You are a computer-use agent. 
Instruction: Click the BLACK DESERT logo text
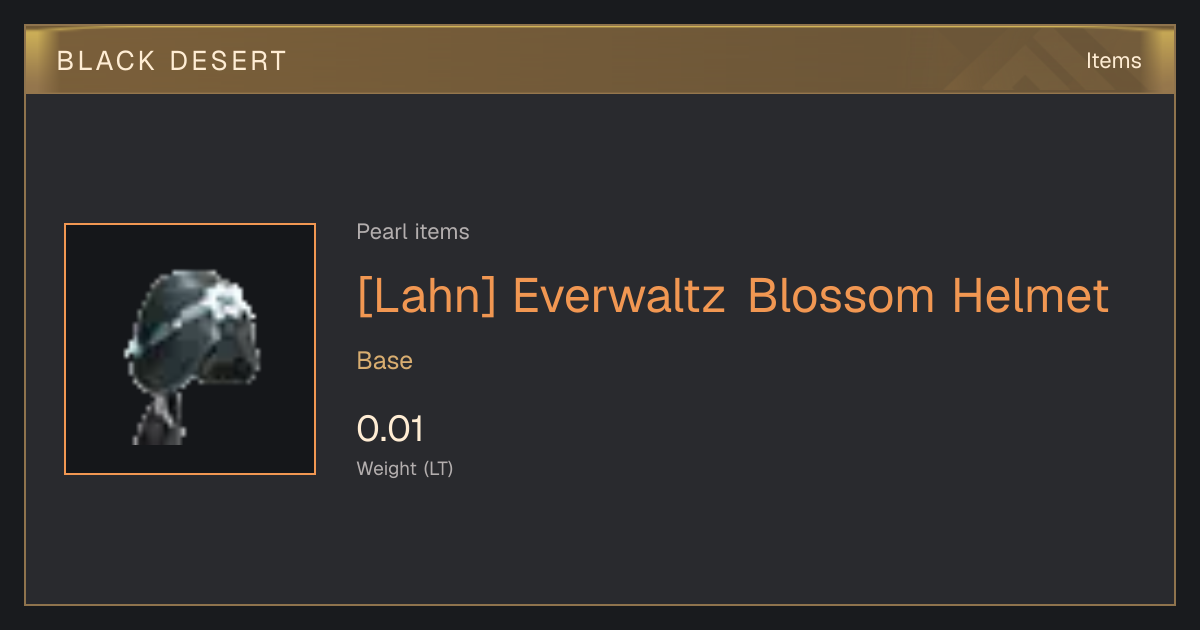172,61
